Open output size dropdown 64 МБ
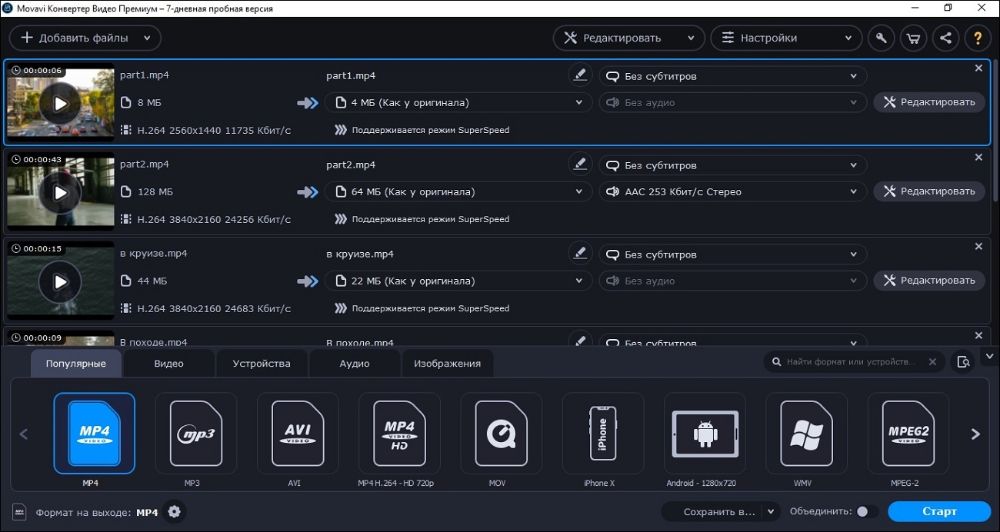This screenshot has height=532, width=1000. (x=457, y=191)
